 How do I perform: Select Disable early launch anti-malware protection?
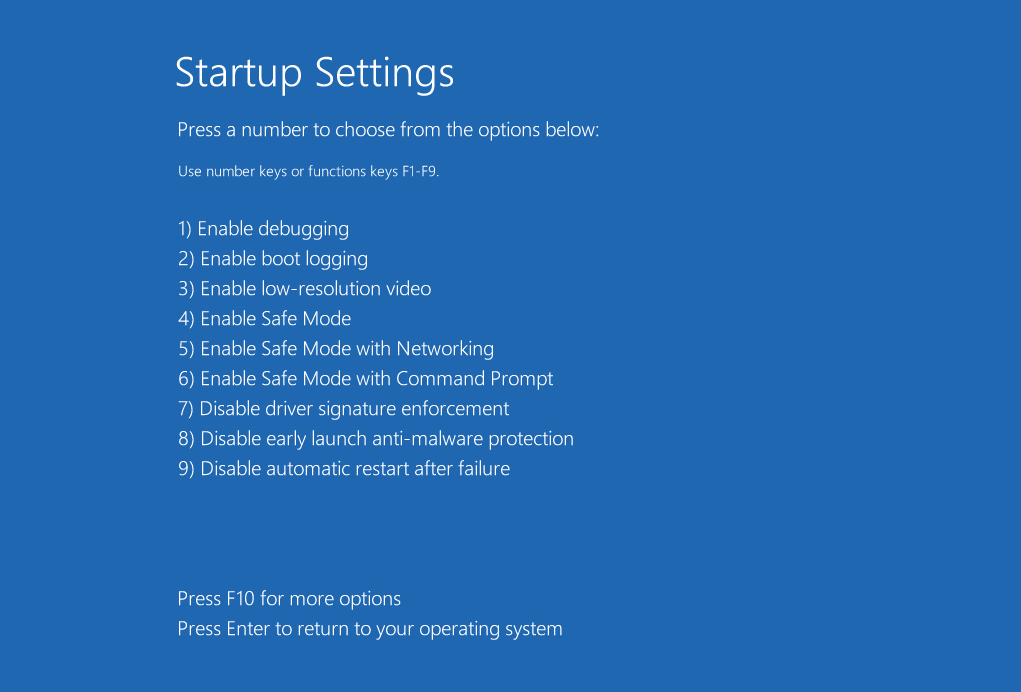[x=376, y=439]
